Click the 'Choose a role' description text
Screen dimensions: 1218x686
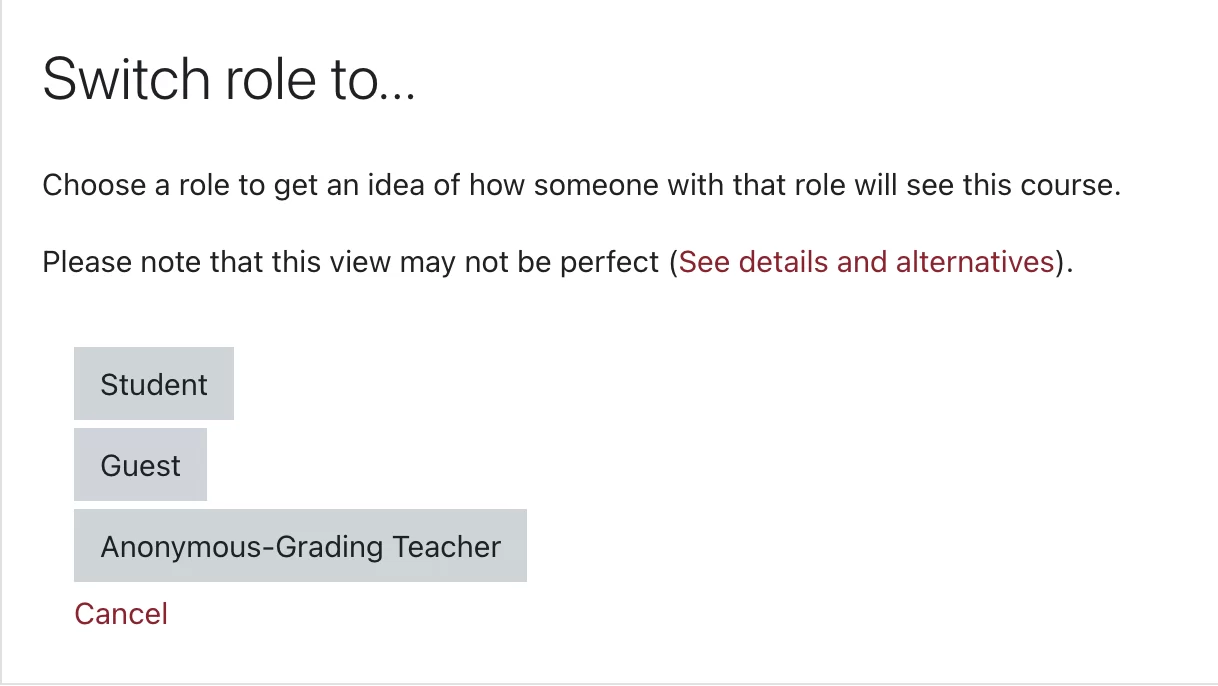(x=581, y=185)
